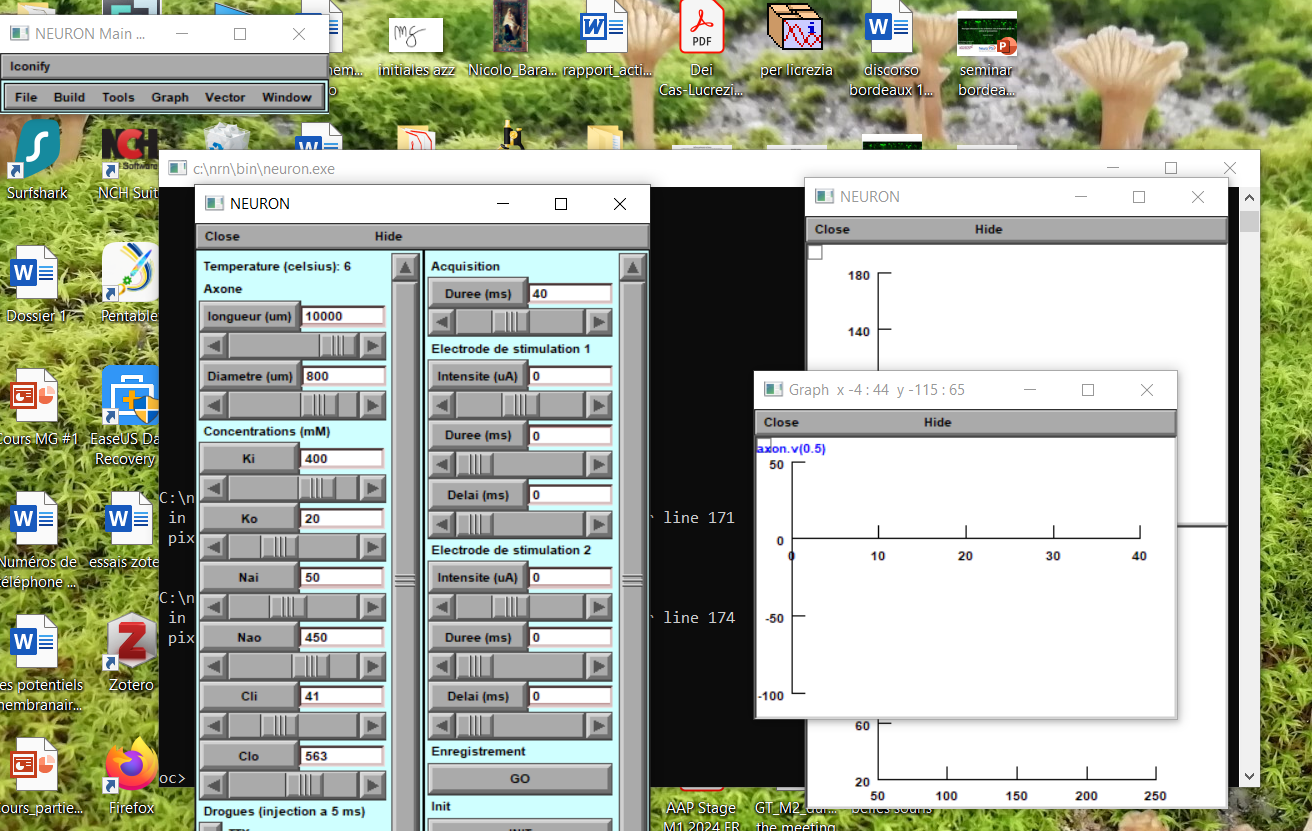
Task: Open the menu box at rear NEURON graph corner
Action: [815, 252]
